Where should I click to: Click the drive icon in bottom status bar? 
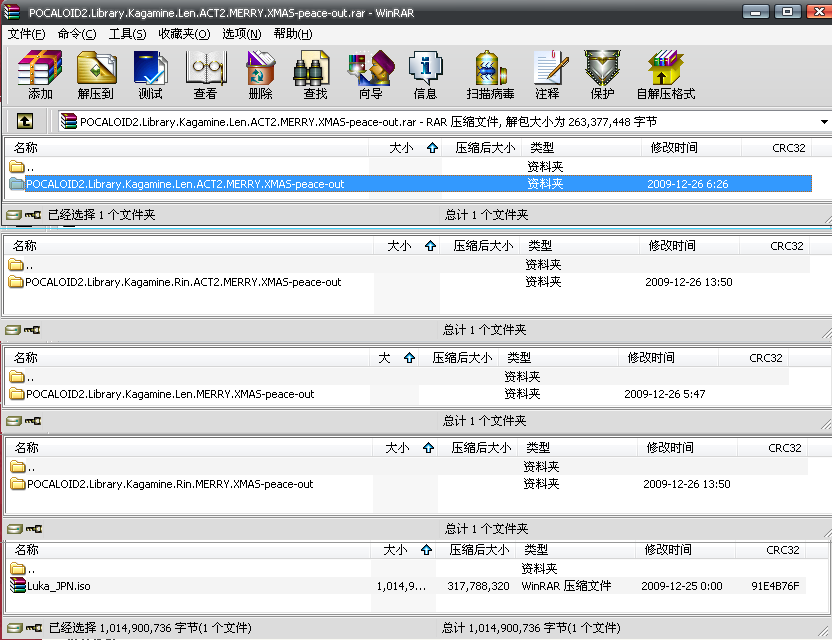(x=15, y=628)
